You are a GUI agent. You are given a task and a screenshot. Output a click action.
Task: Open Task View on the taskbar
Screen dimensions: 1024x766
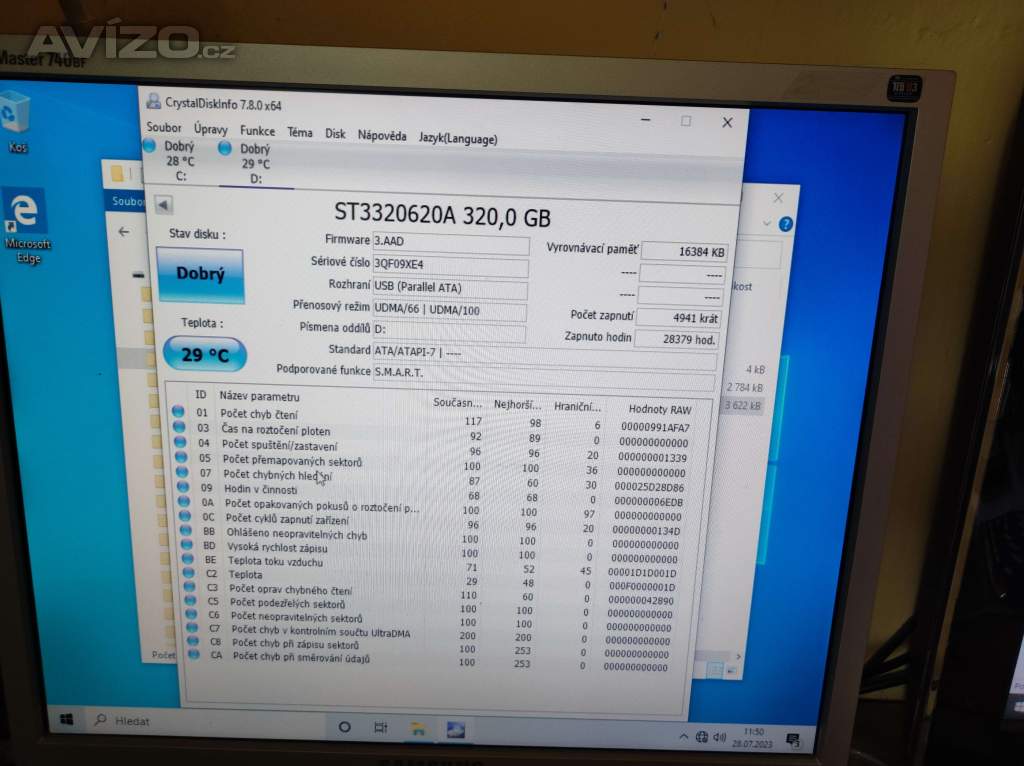coord(381,727)
